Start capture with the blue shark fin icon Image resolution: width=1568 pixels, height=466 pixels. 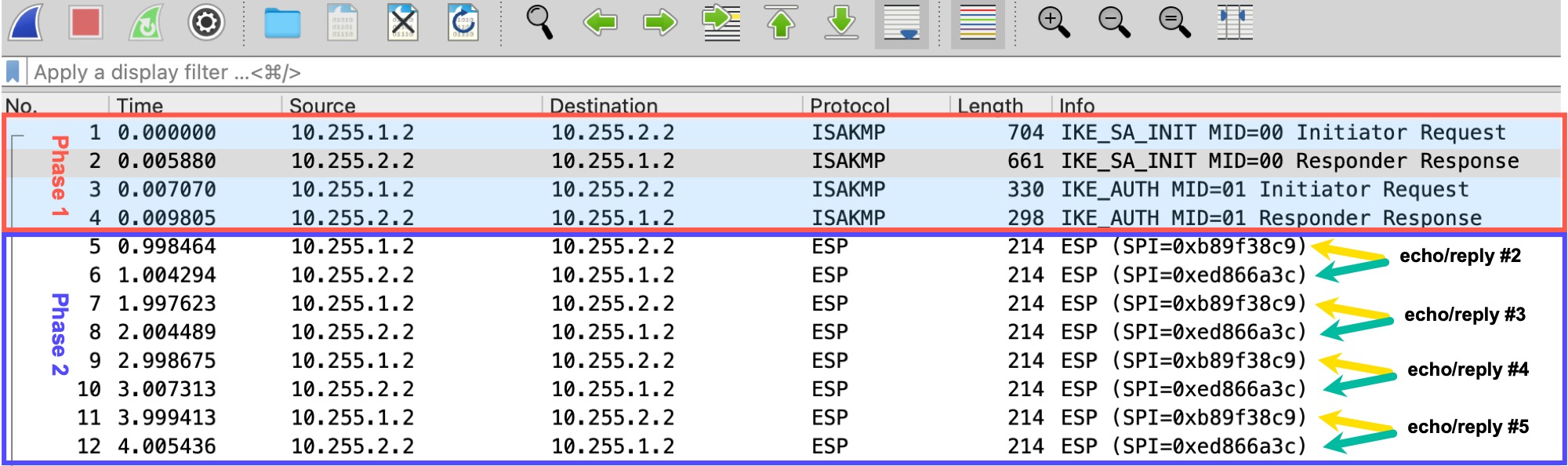[26, 23]
